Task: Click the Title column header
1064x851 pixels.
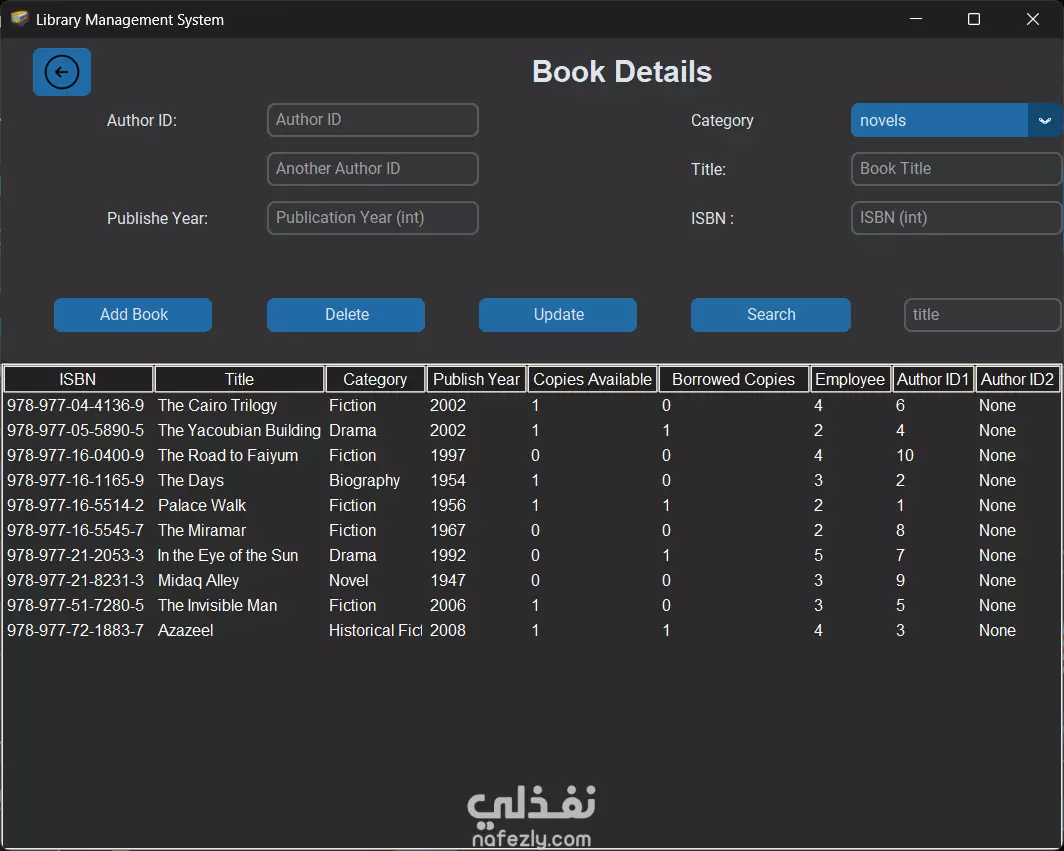Action: 240,379
